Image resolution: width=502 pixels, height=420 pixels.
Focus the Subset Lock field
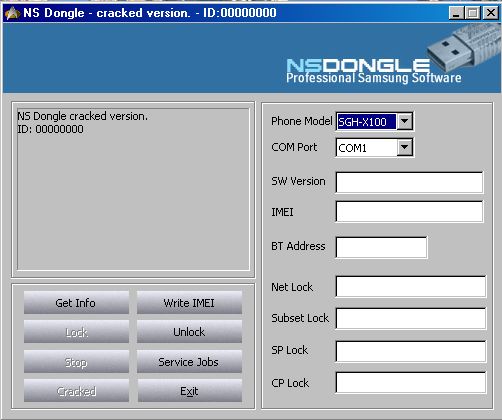(x=411, y=318)
